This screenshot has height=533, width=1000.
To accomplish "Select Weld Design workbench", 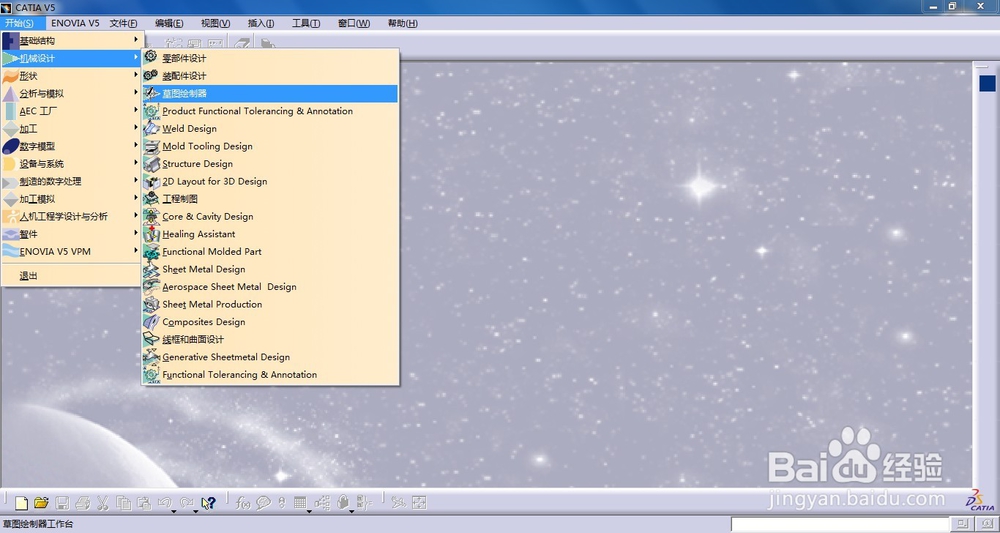I will click(x=270, y=128).
